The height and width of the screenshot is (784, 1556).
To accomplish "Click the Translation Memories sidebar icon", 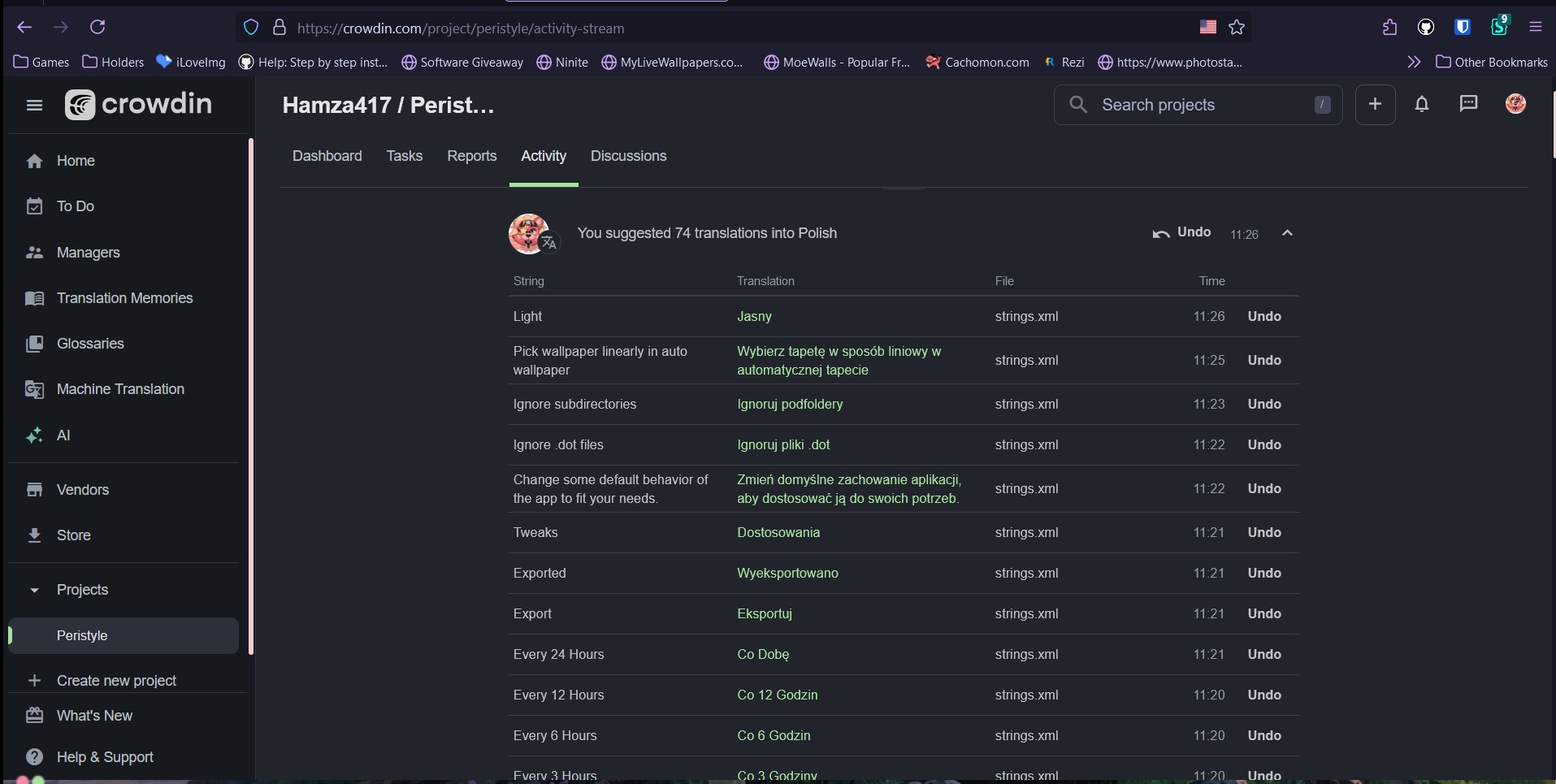I will pos(36,298).
